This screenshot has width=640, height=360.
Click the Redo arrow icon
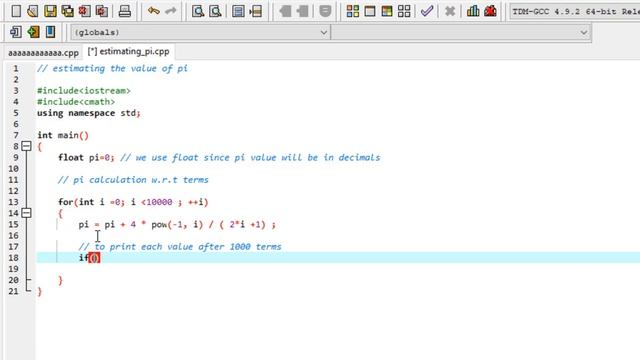pyautogui.click(x=171, y=11)
